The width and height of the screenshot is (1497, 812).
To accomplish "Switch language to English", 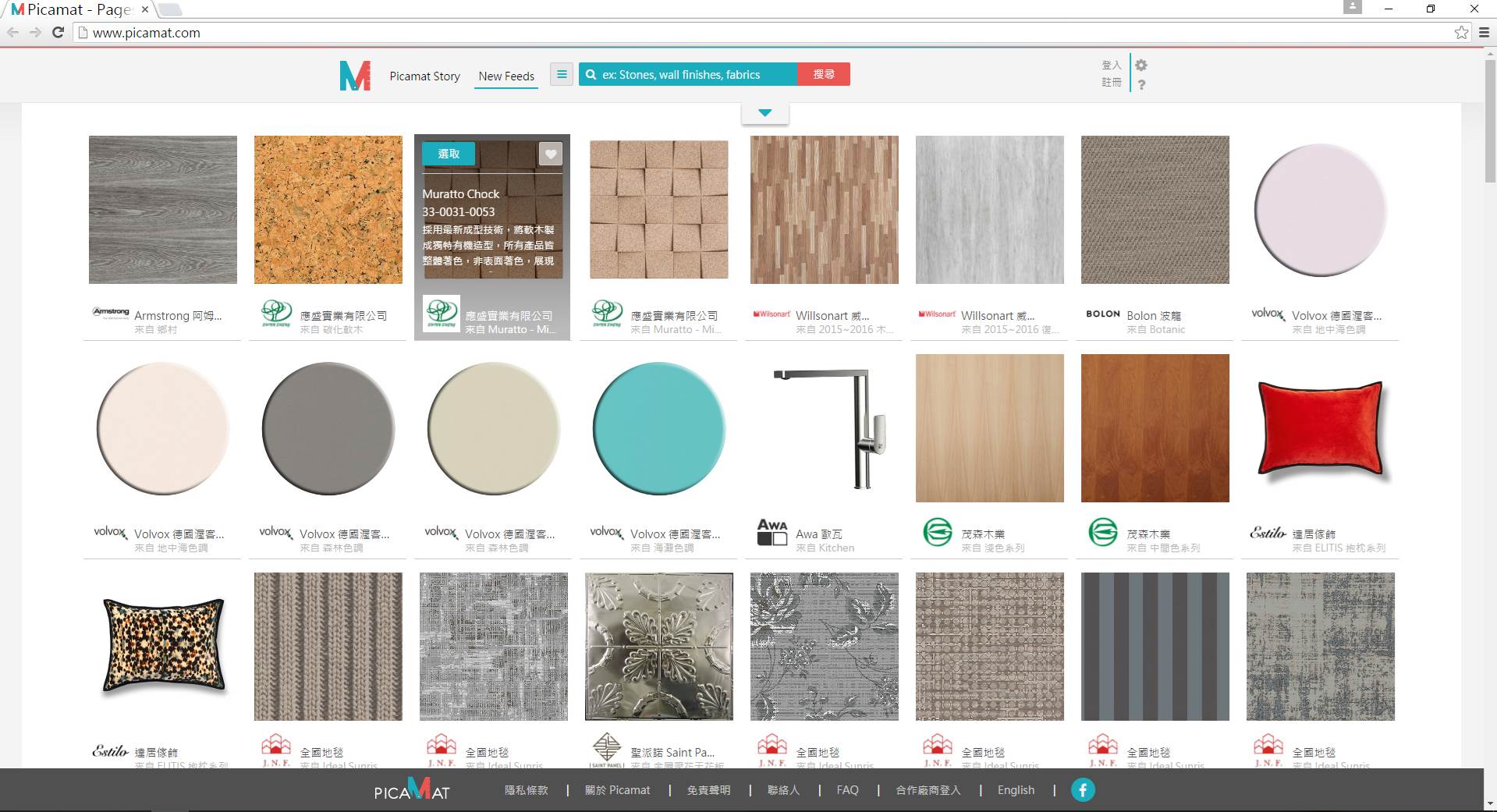I will pyautogui.click(x=1016, y=790).
